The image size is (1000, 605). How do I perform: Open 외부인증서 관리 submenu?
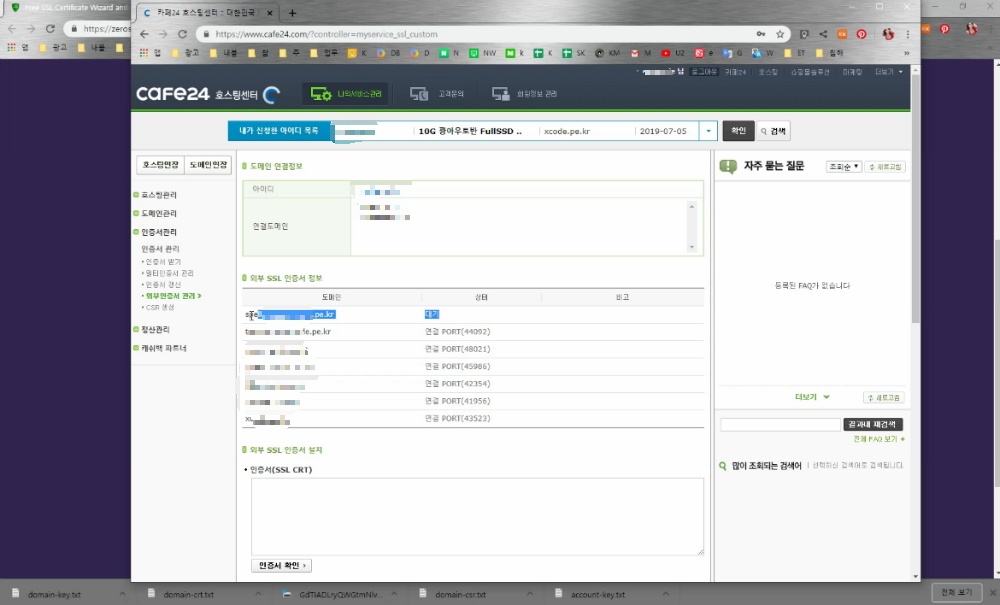pos(172,296)
